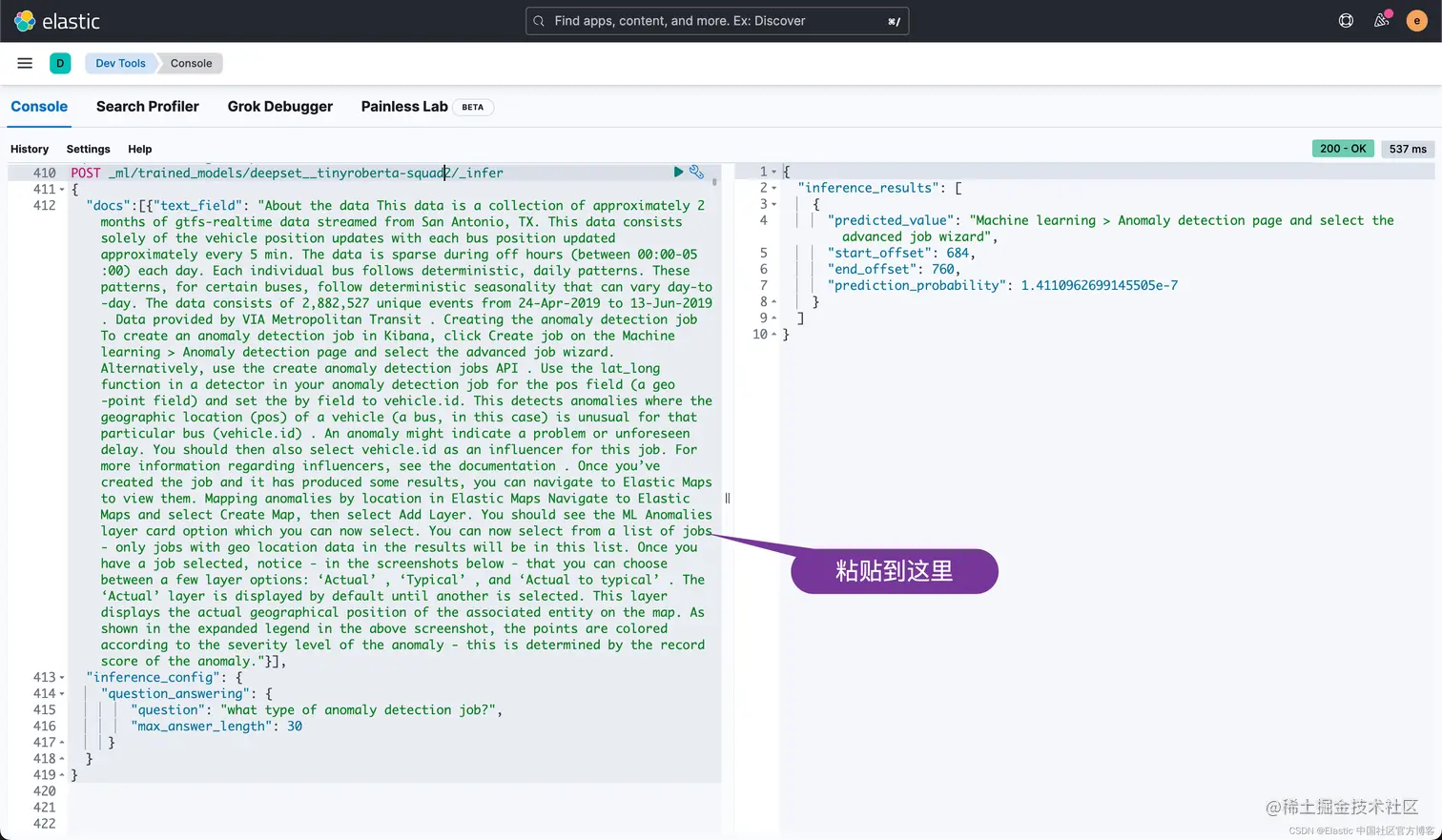Open the help menu lifebuoy icon
Screen dimensions: 1442x840
click(1346, 21)
